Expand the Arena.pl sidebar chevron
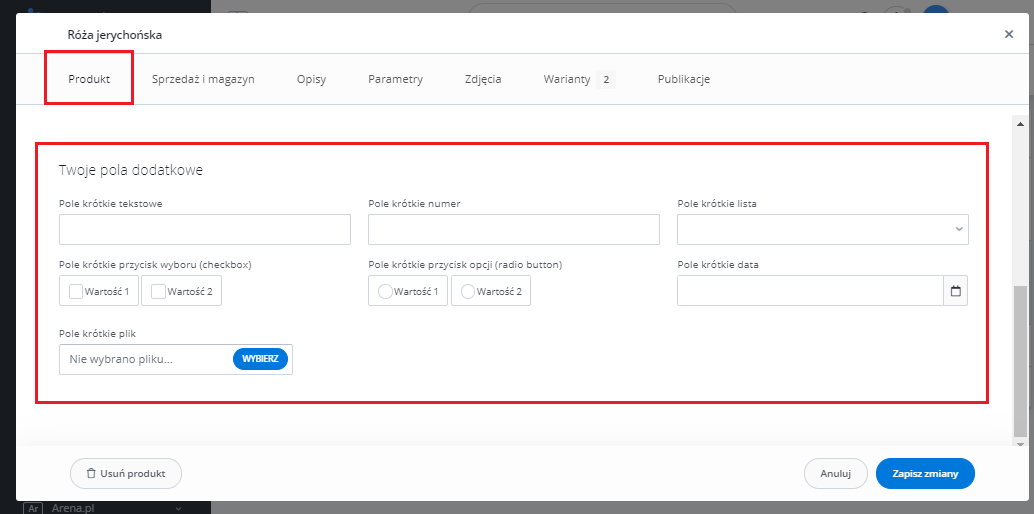The image size is (1034, 514). 178,508
